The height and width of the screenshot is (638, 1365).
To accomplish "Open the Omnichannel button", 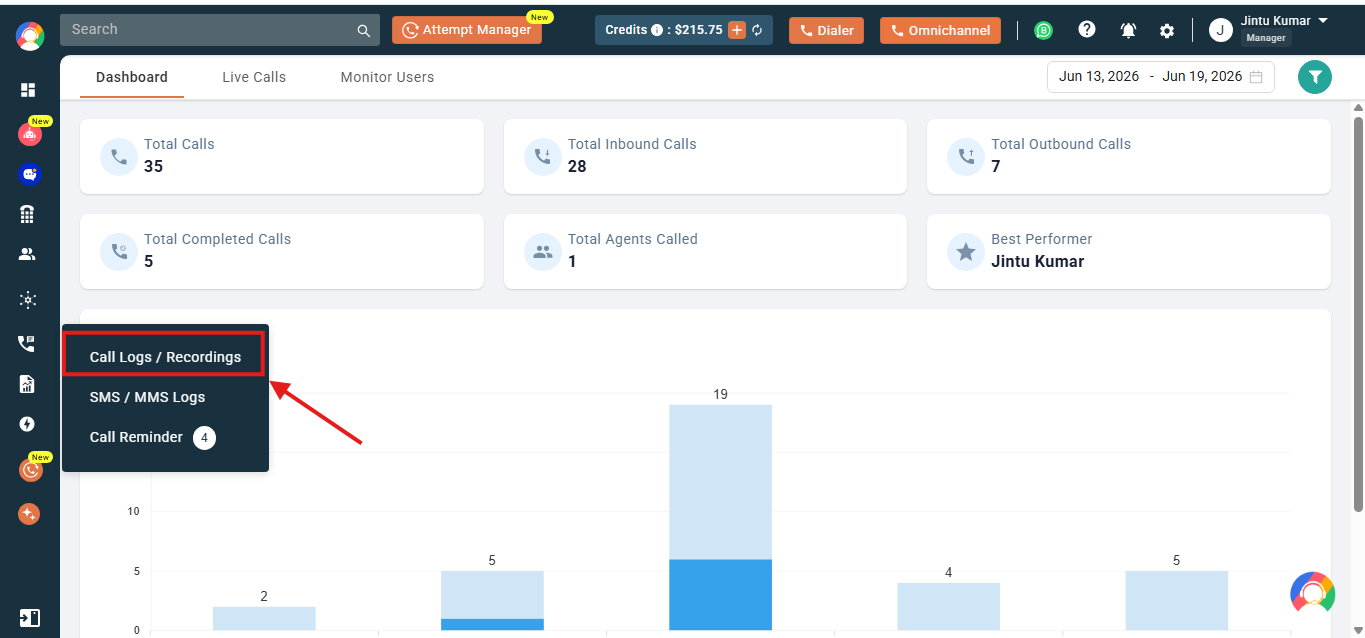I will (940, 30).
